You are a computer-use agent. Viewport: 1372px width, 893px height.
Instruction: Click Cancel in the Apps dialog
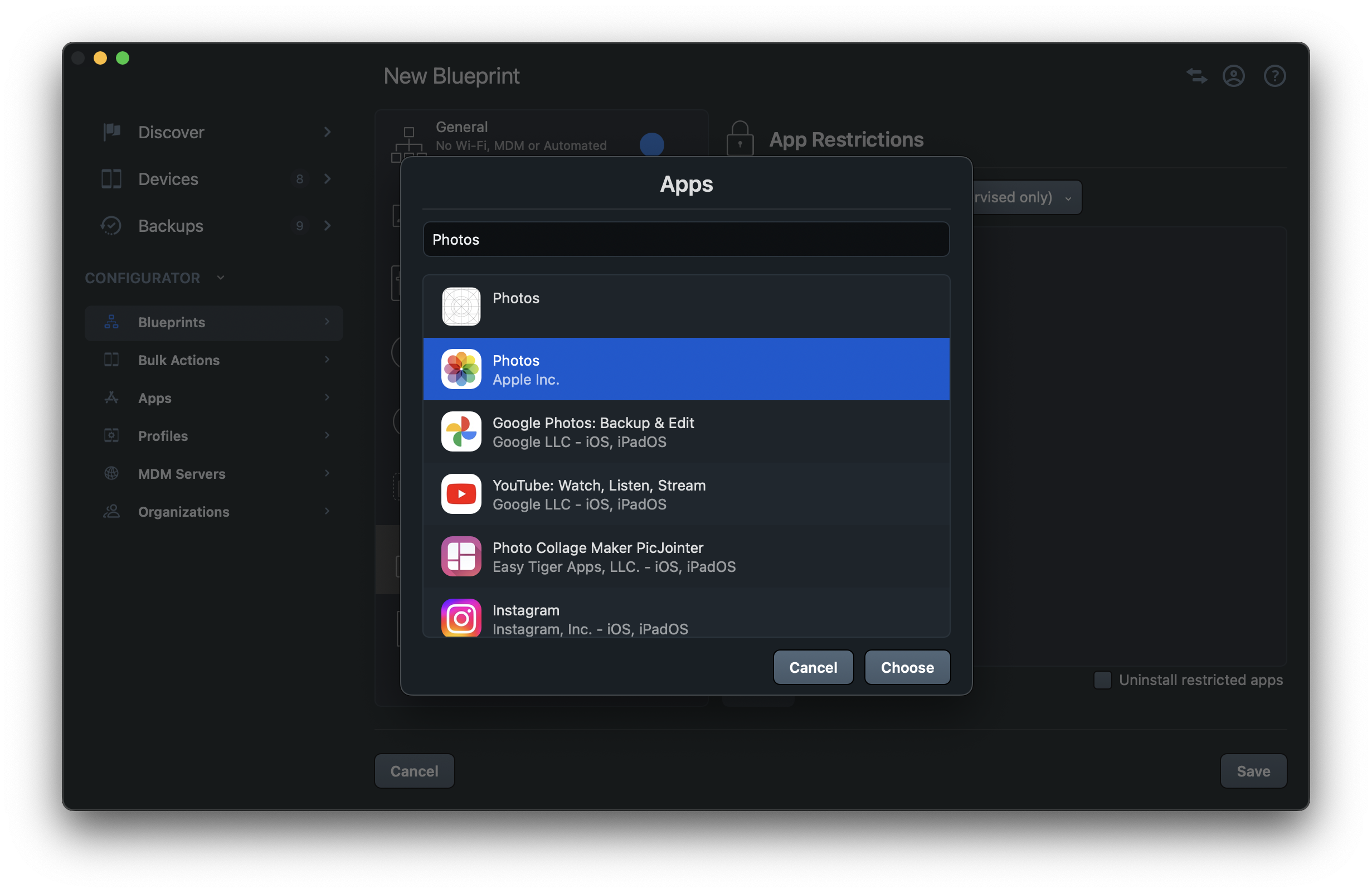813,668
